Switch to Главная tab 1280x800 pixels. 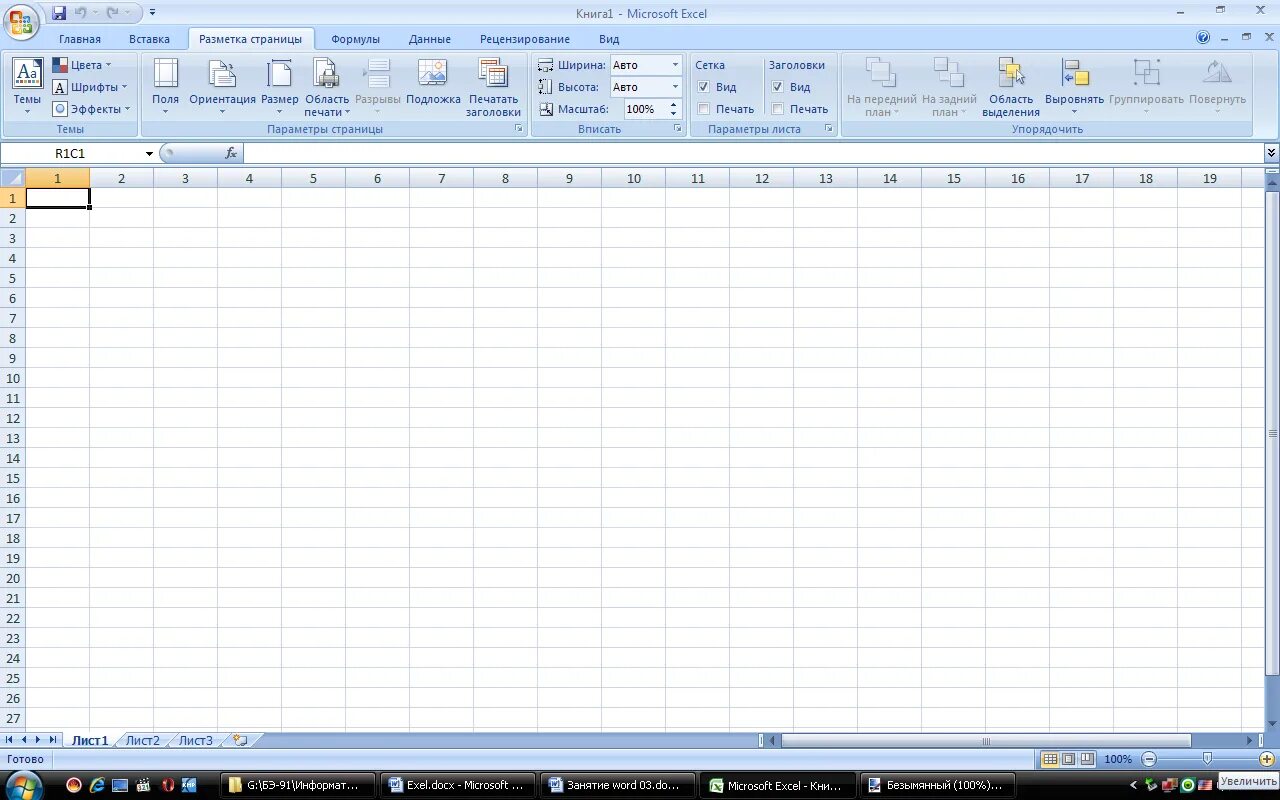[x=80, y=39]
